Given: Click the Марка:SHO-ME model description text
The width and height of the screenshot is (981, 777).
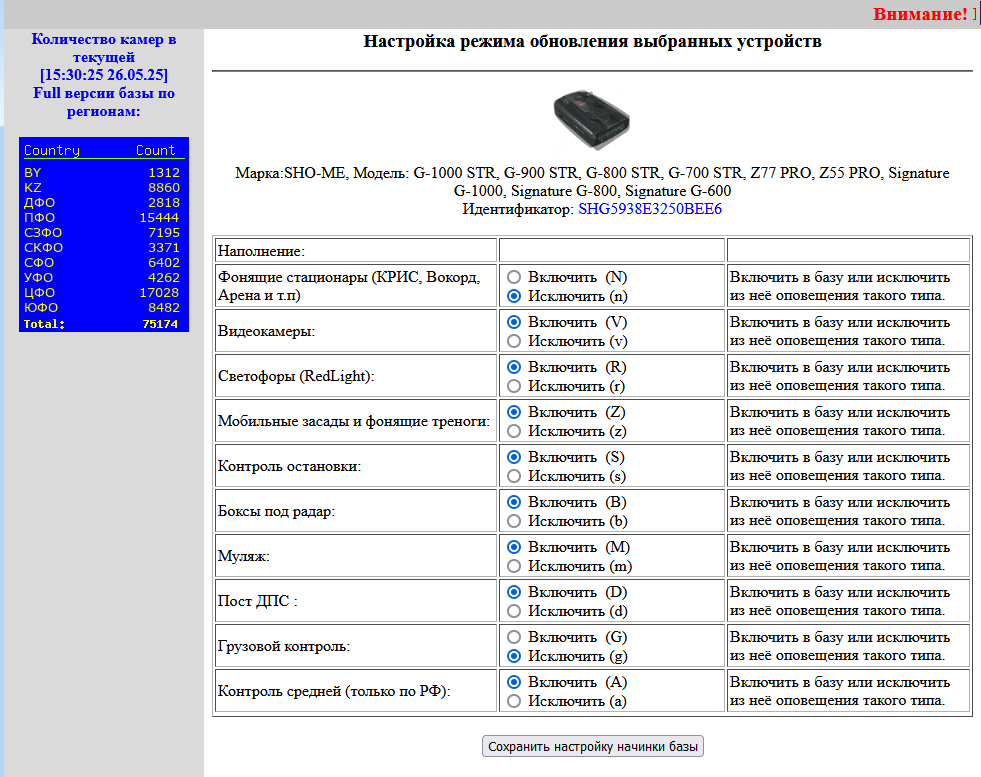Looking at the screenshot, I should (592, 182).
